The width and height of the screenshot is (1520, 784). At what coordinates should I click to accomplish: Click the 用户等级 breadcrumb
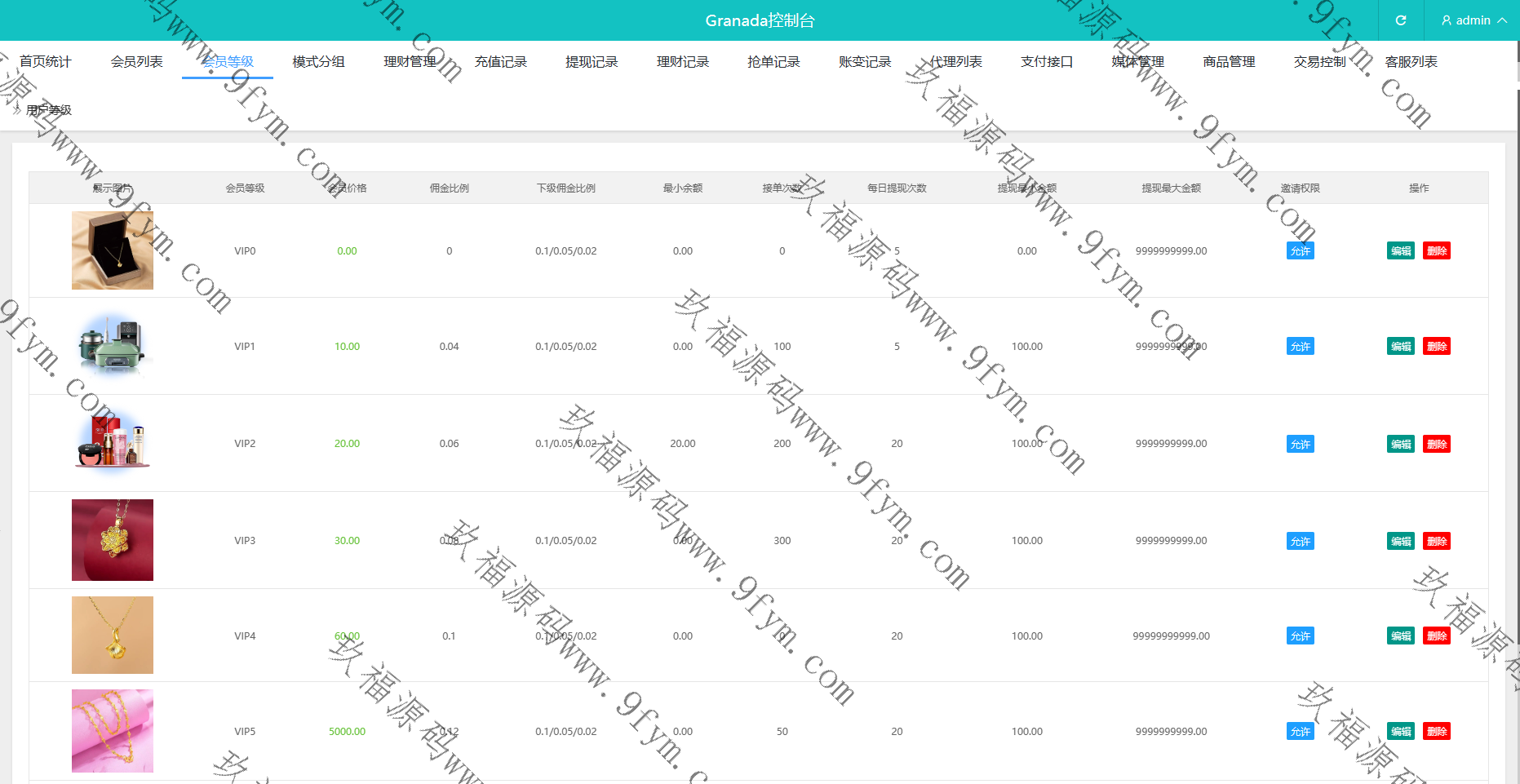pyautogui.click(x=49, y=110)
